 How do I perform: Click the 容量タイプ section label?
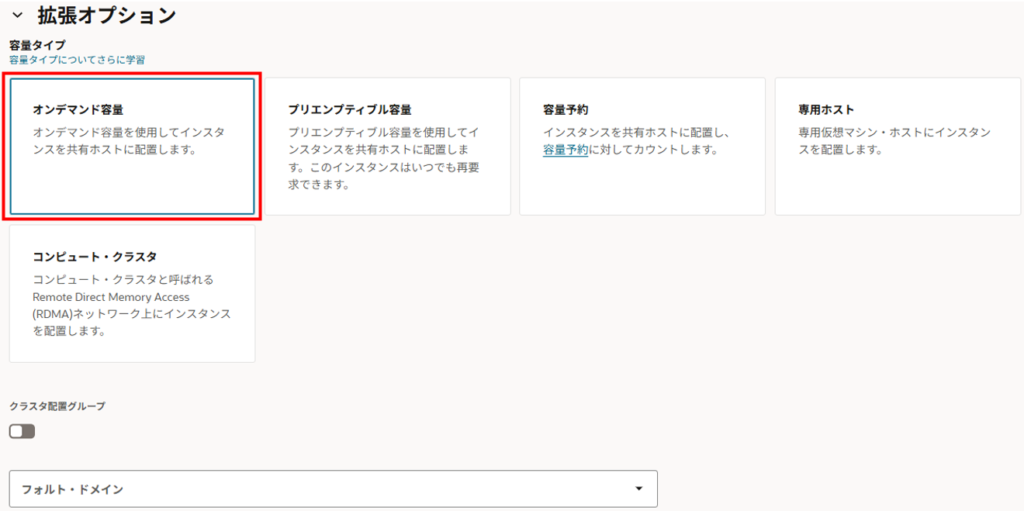coord(37,45)
